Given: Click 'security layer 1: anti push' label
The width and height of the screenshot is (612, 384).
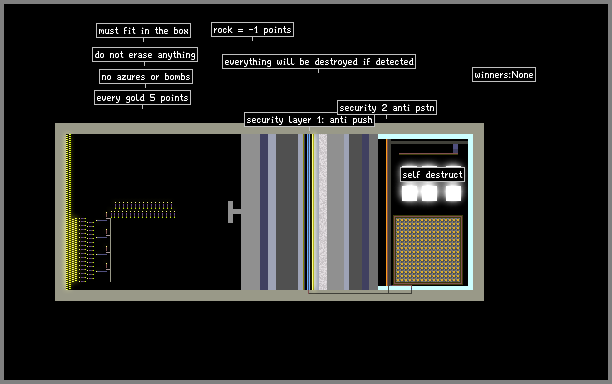Looking at the screenshot, I should click(x=310, y=119).
